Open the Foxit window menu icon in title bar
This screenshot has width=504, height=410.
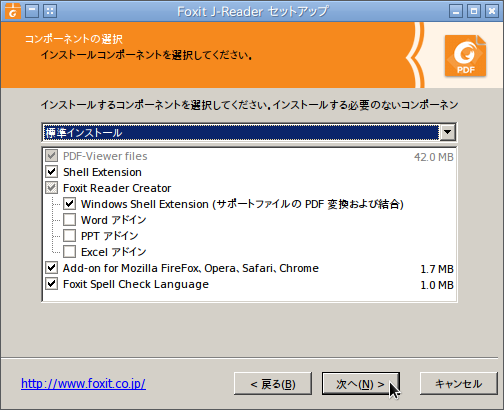point(13,11)
